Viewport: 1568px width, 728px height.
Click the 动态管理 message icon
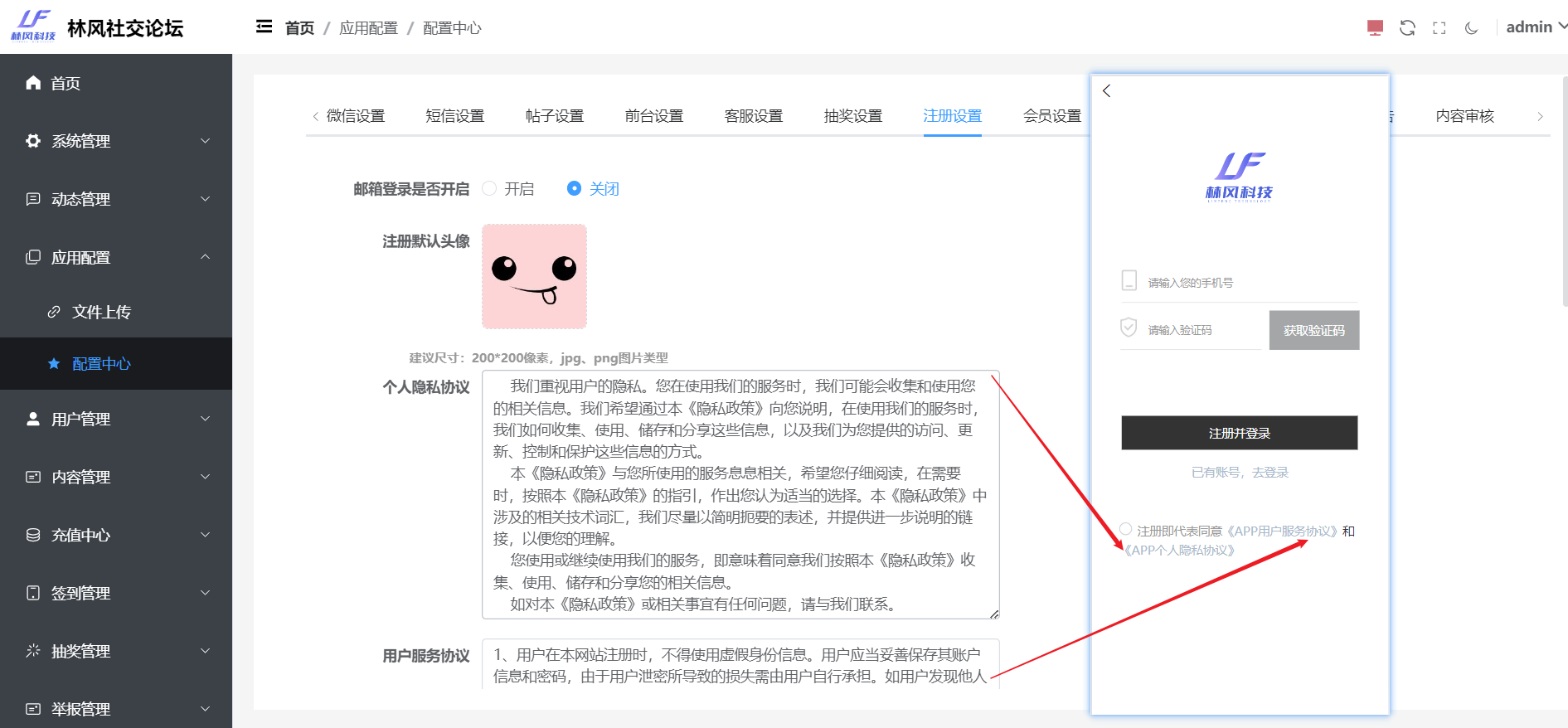point(33,198)
